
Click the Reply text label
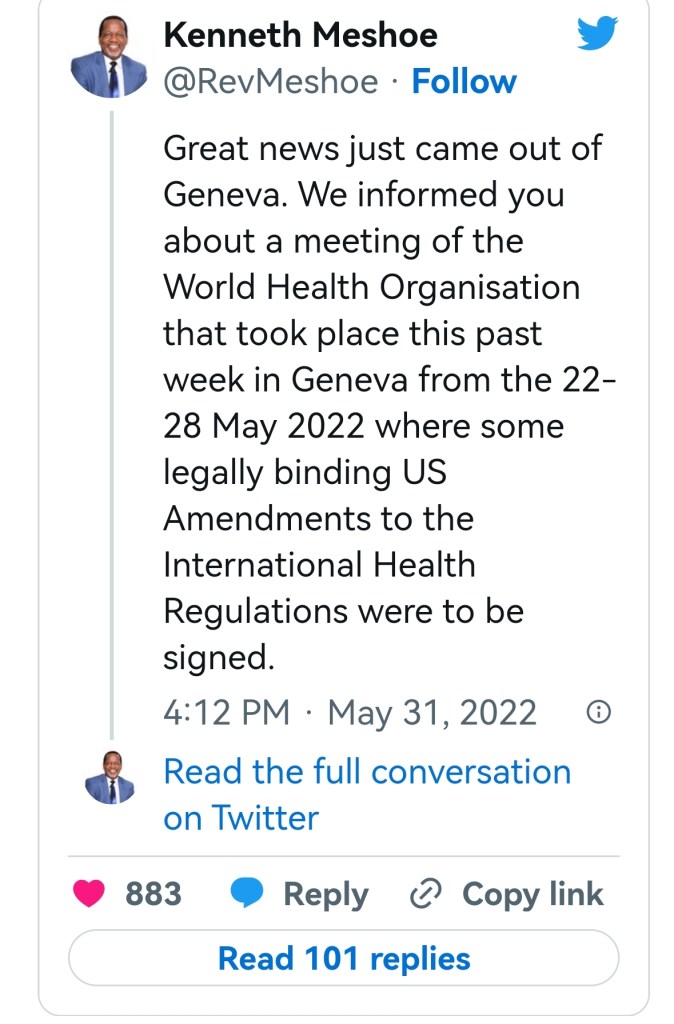tap(326, 893)
